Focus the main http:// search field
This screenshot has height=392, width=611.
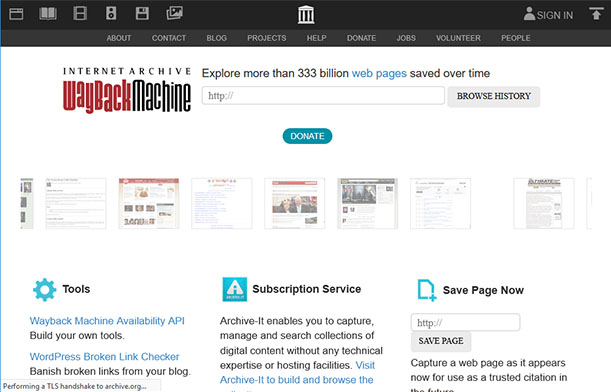(x=323, y=95)
